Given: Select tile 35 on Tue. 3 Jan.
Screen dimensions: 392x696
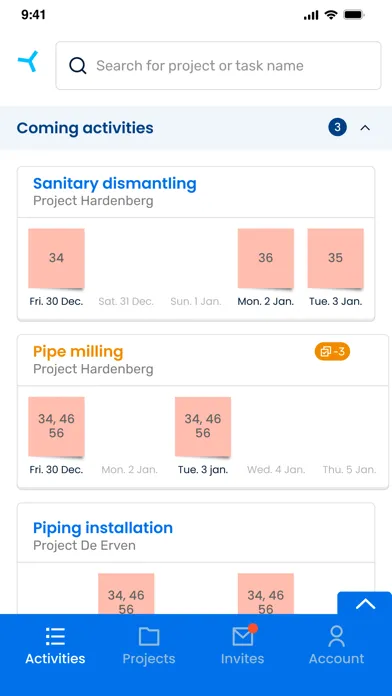Looking at the screenshot, I should pos(336,258).
